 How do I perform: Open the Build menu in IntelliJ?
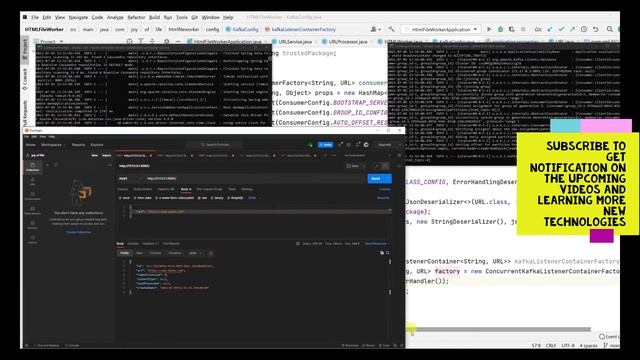click(x=154, y=18)
